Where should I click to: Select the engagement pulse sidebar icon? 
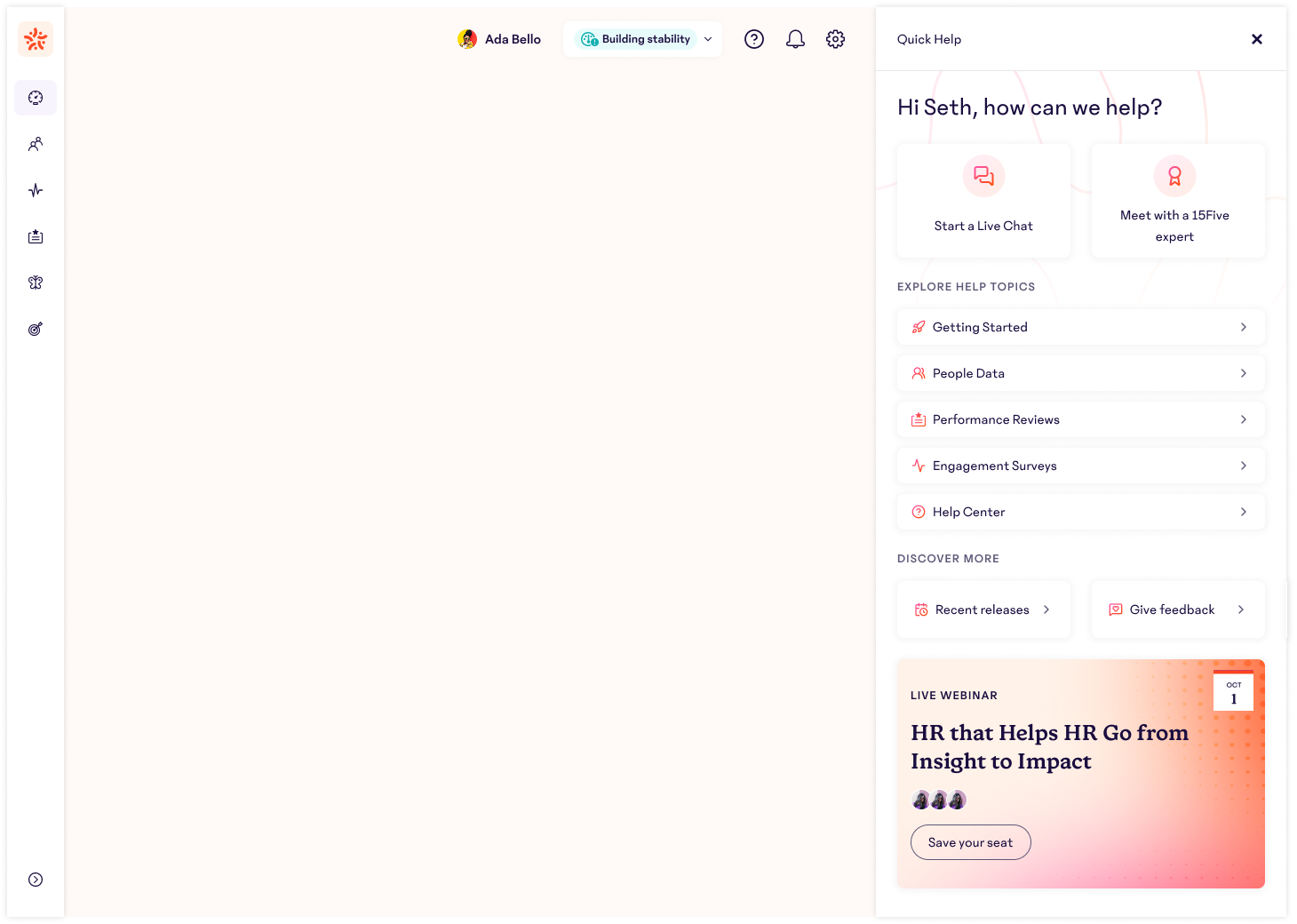(x=36, y=190)
